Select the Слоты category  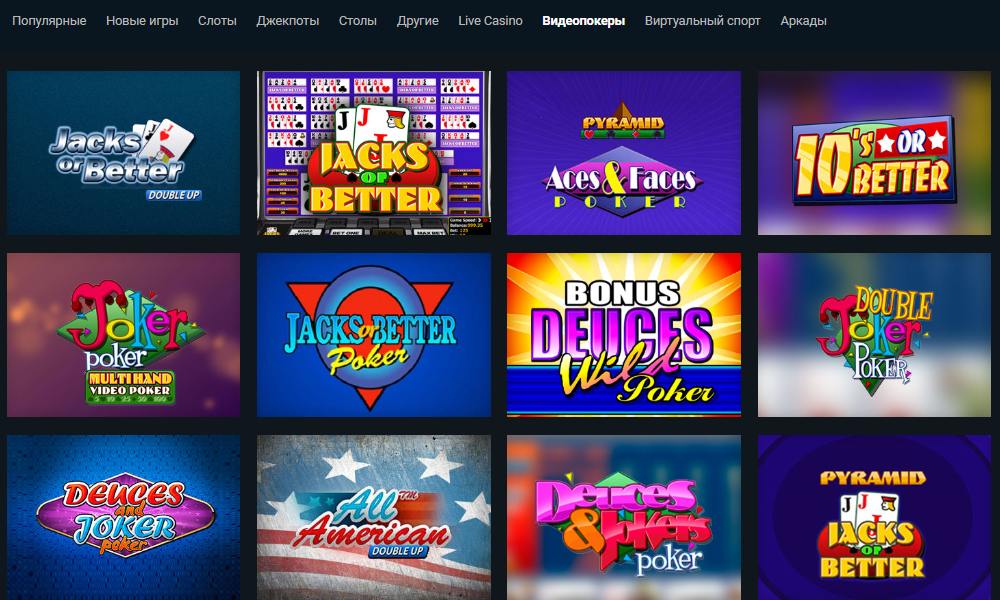[x=217, y=21]
